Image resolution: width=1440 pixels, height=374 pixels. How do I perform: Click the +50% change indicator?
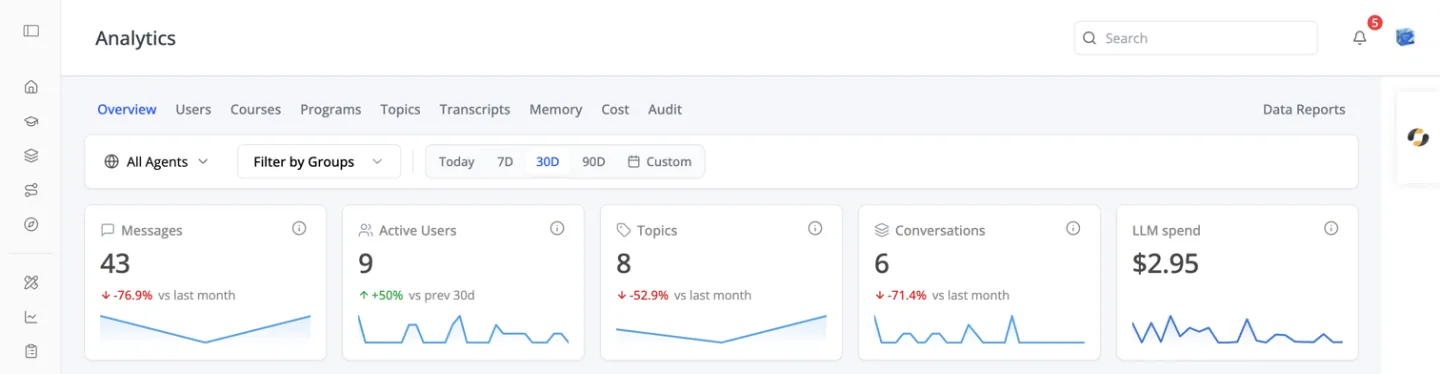[x=381, y=295]
